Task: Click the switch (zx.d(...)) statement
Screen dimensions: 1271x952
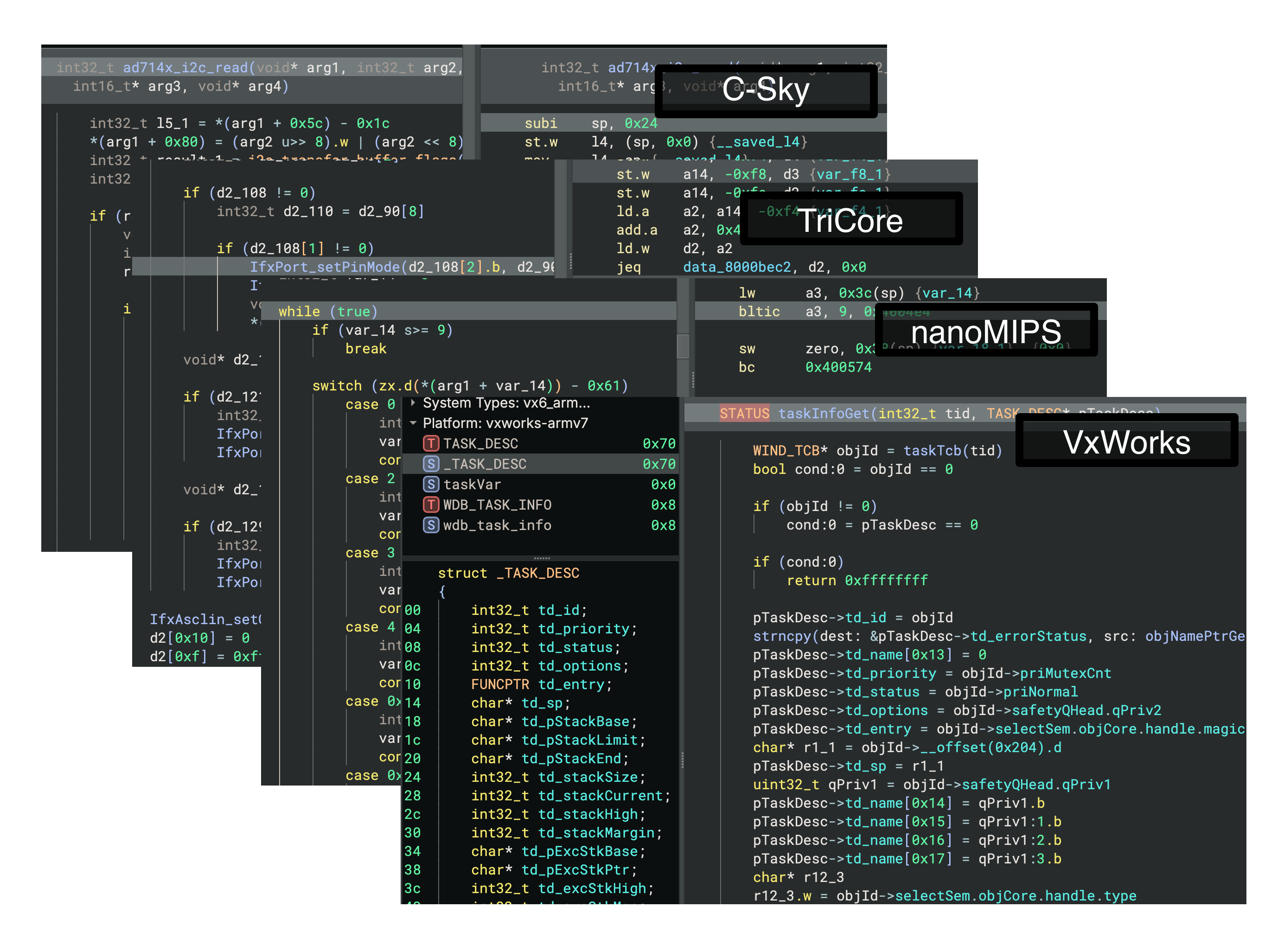Action: point(470,385)
